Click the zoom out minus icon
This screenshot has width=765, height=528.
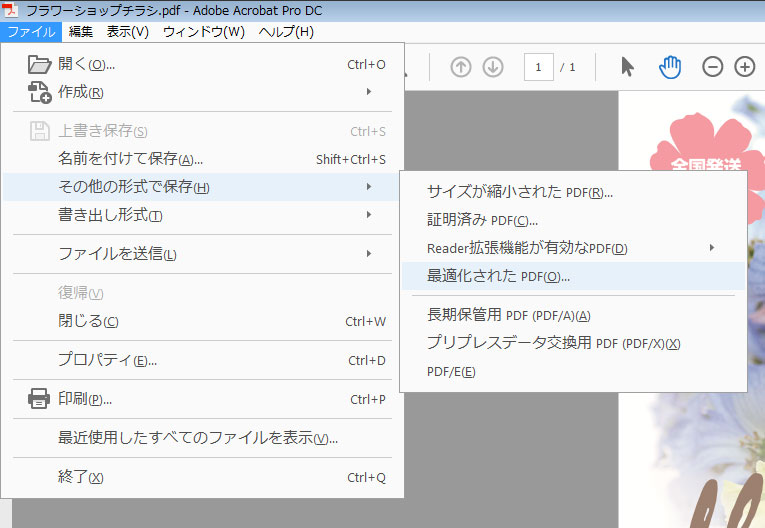pos(712,67)
